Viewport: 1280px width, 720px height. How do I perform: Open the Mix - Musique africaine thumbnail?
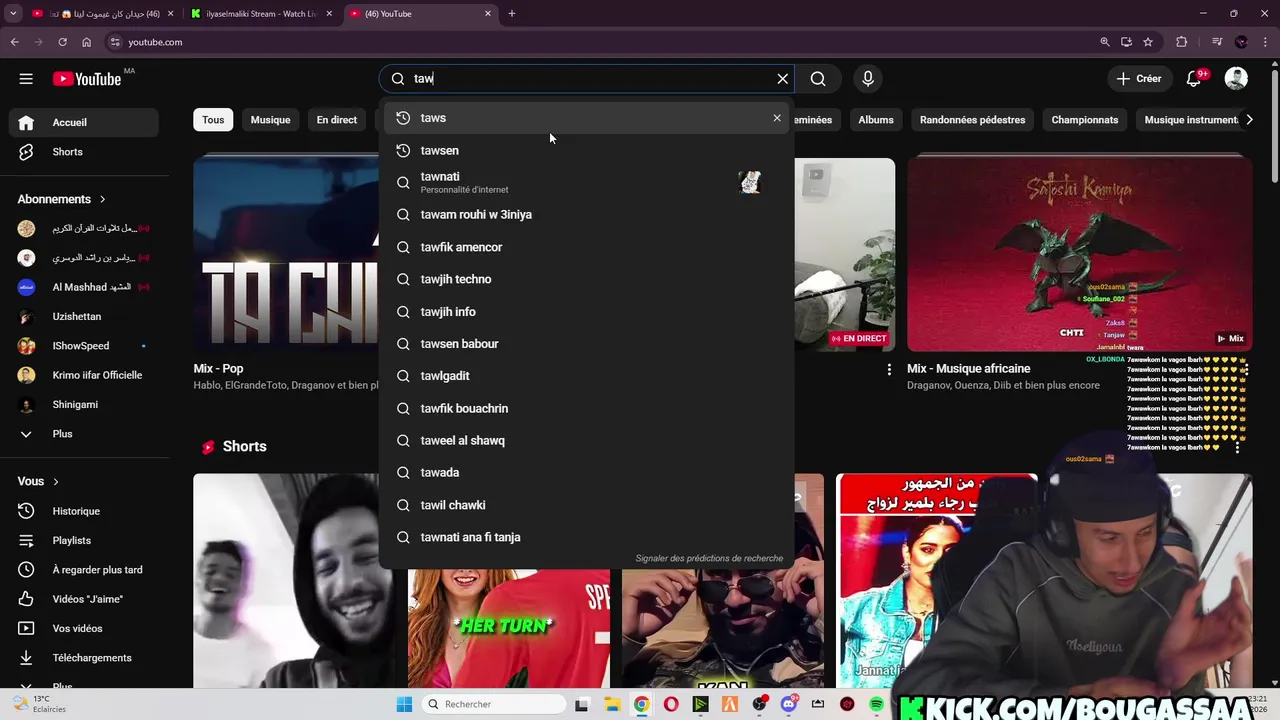coord(1080,253)
